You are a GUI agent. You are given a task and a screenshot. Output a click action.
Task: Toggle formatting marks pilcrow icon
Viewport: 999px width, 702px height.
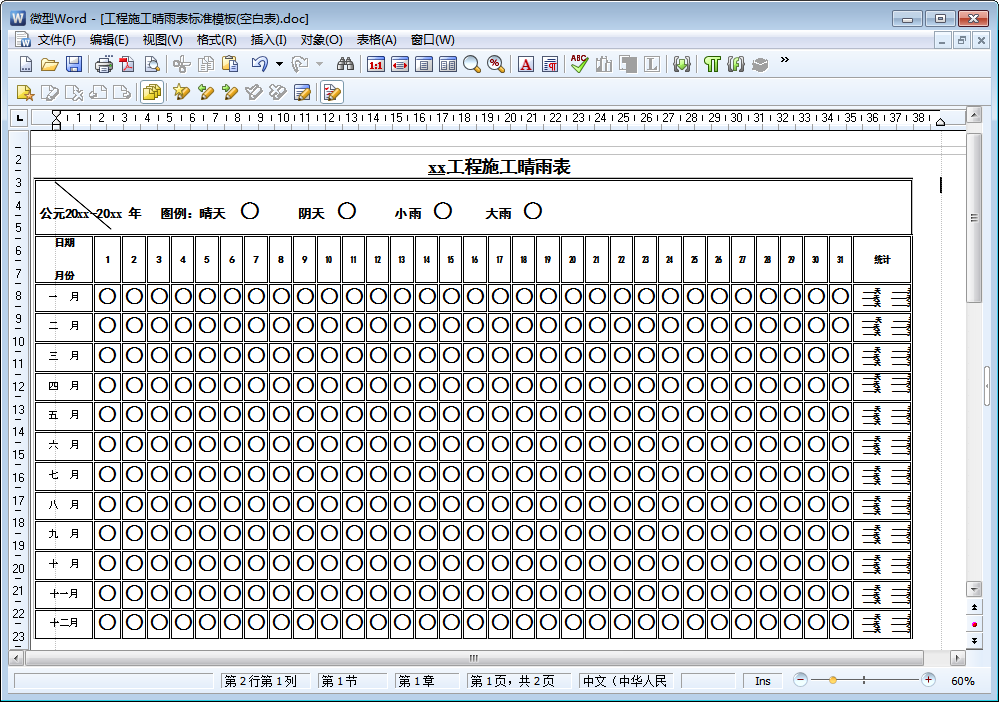click(712, 64)
